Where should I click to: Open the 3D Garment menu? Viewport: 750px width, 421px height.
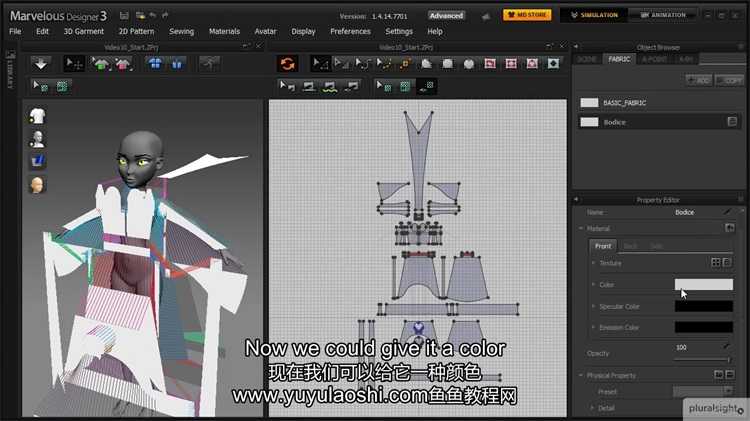pos(84,31)
